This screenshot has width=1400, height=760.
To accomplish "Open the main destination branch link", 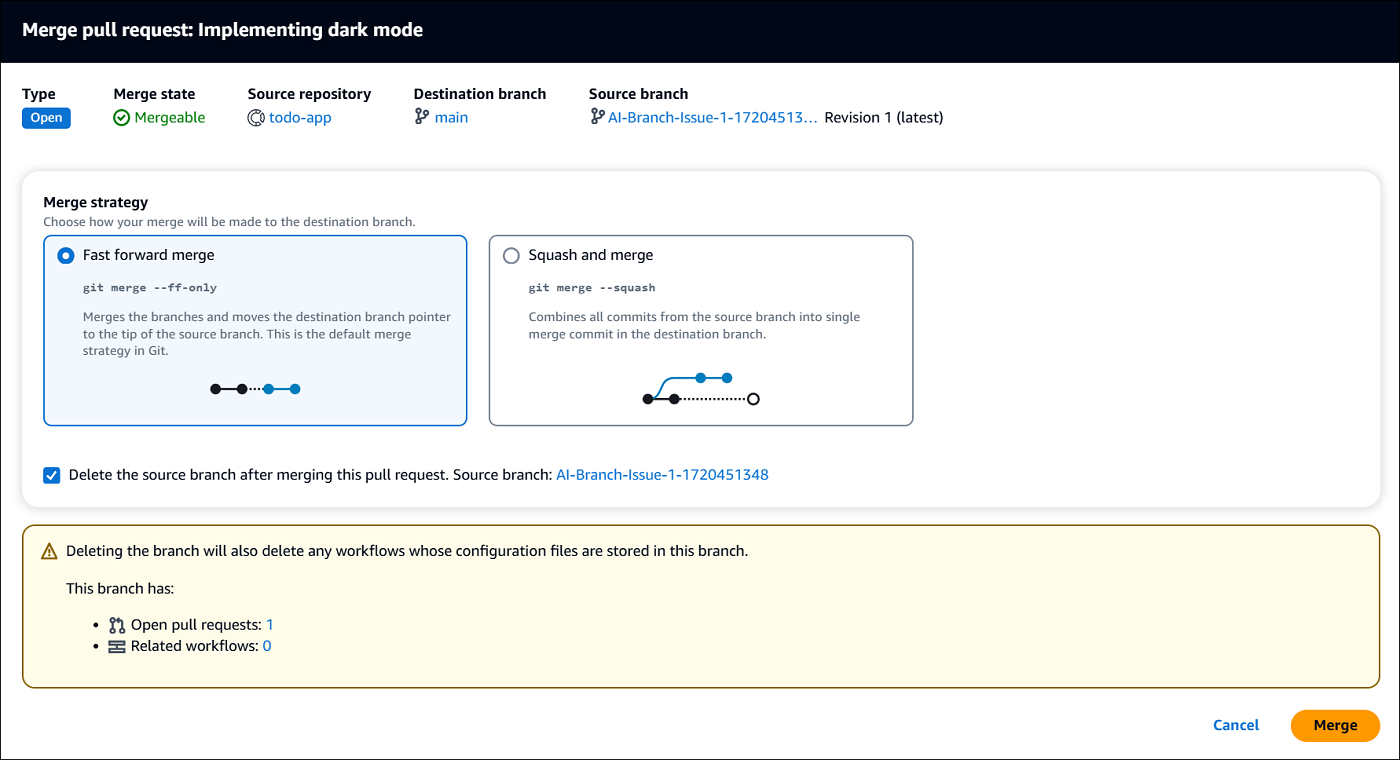I will pos(451,118).
